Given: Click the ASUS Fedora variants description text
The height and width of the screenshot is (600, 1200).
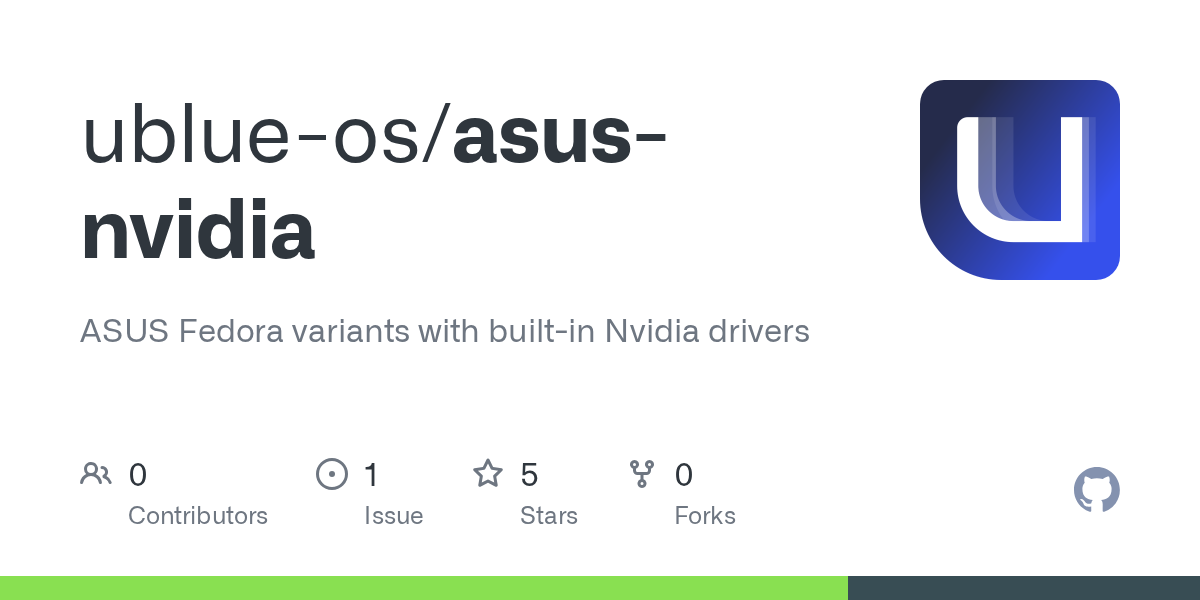Looking at the screenshot, I should coord(444,331).
